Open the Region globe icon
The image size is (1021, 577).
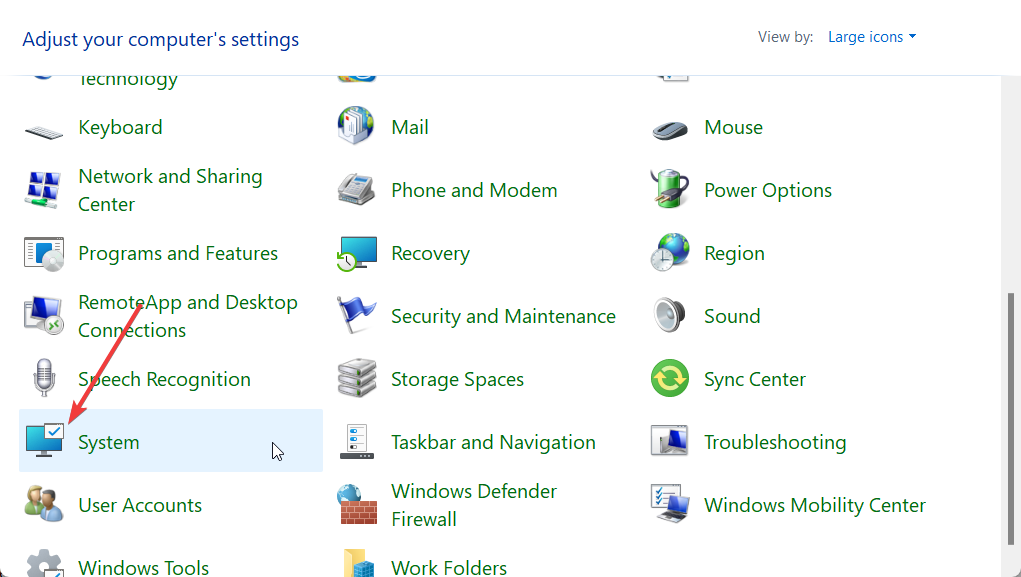point(669,254)
